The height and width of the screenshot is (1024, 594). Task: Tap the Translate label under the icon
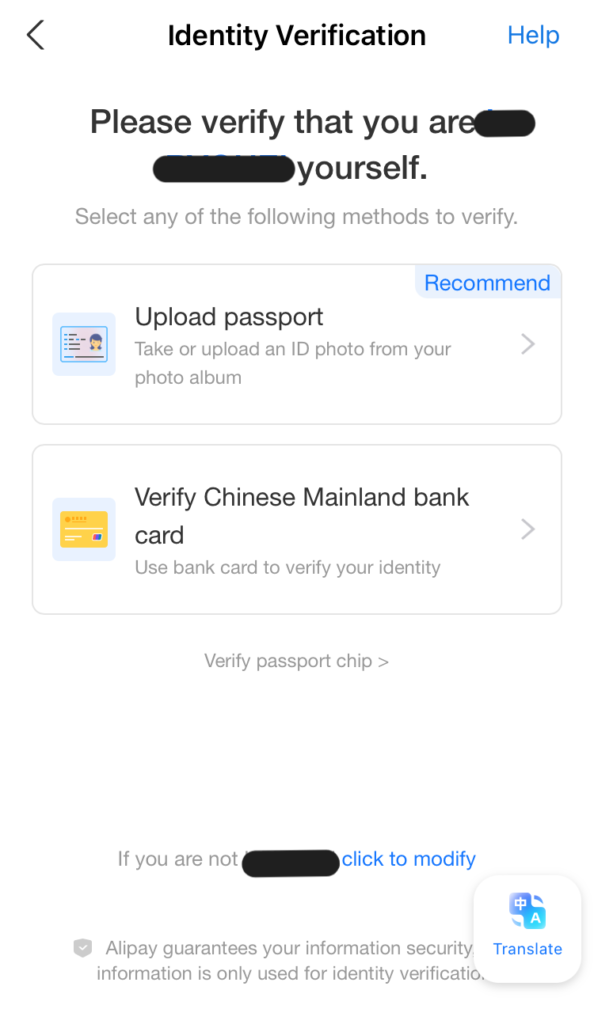[x=527, y=949]
